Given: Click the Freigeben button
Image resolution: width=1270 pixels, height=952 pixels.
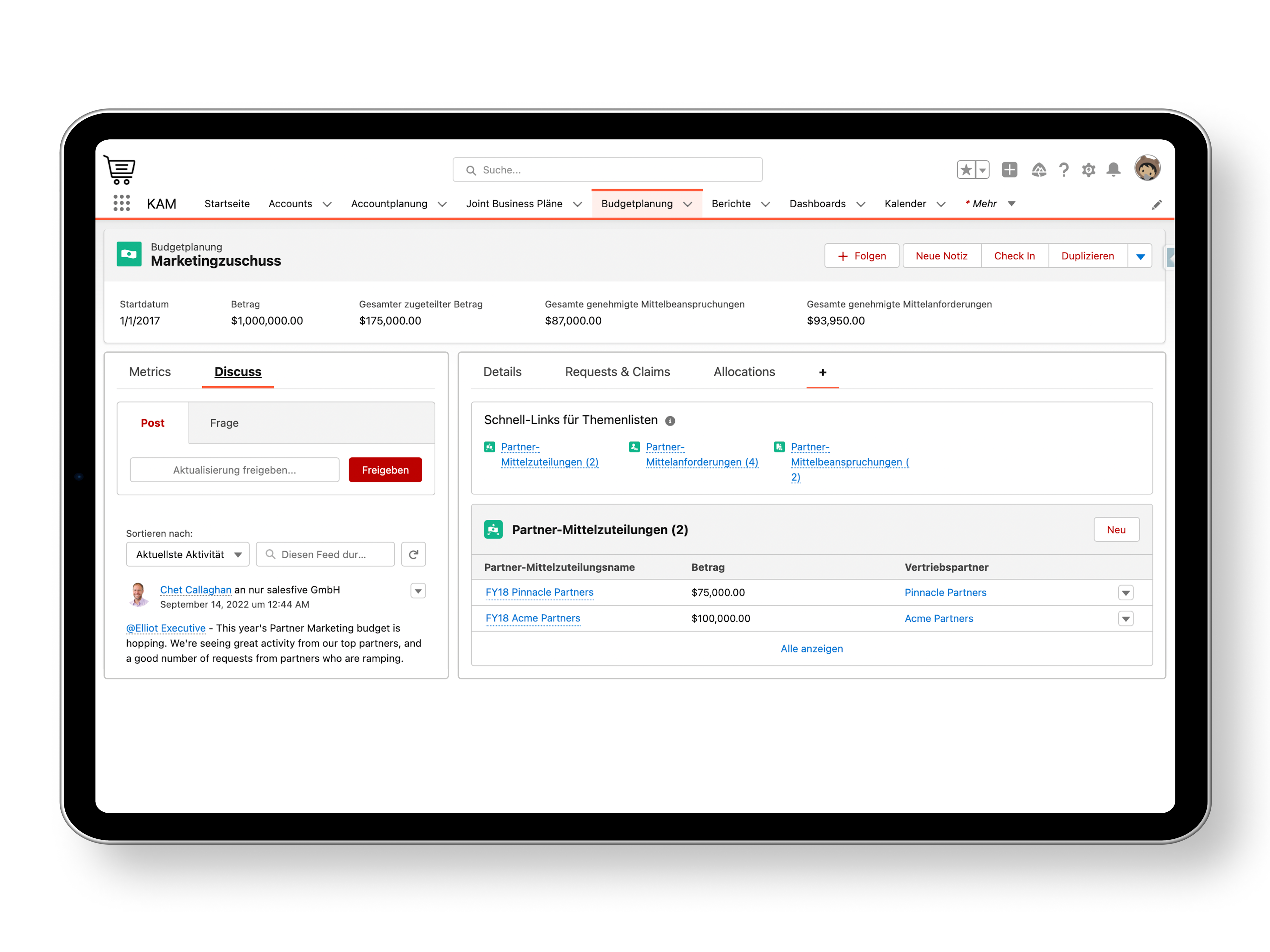Looking at the screenshot, I should [x=385, y=470].
